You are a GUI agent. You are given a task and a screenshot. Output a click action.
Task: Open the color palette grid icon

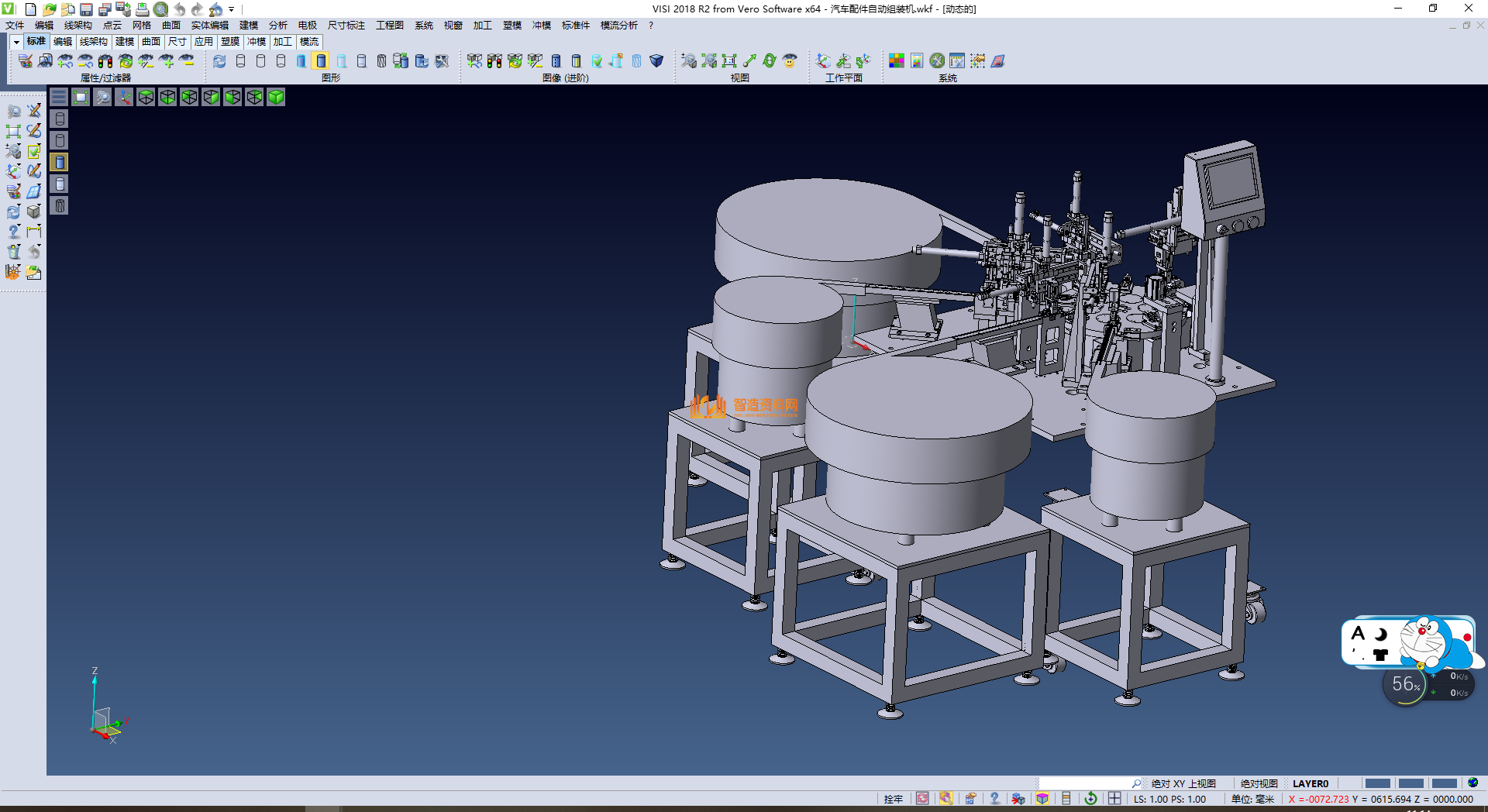pyautogui.click(x=897, y=61)
